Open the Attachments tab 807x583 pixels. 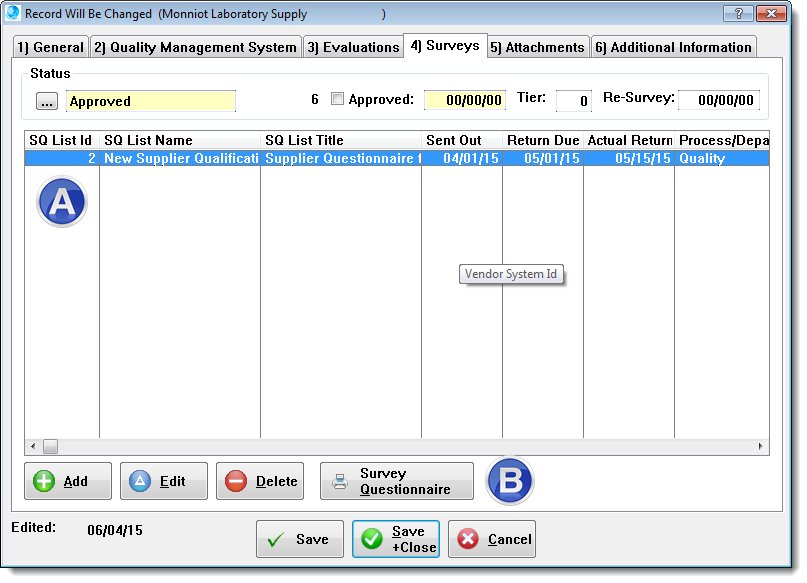[x=537, y=47]
